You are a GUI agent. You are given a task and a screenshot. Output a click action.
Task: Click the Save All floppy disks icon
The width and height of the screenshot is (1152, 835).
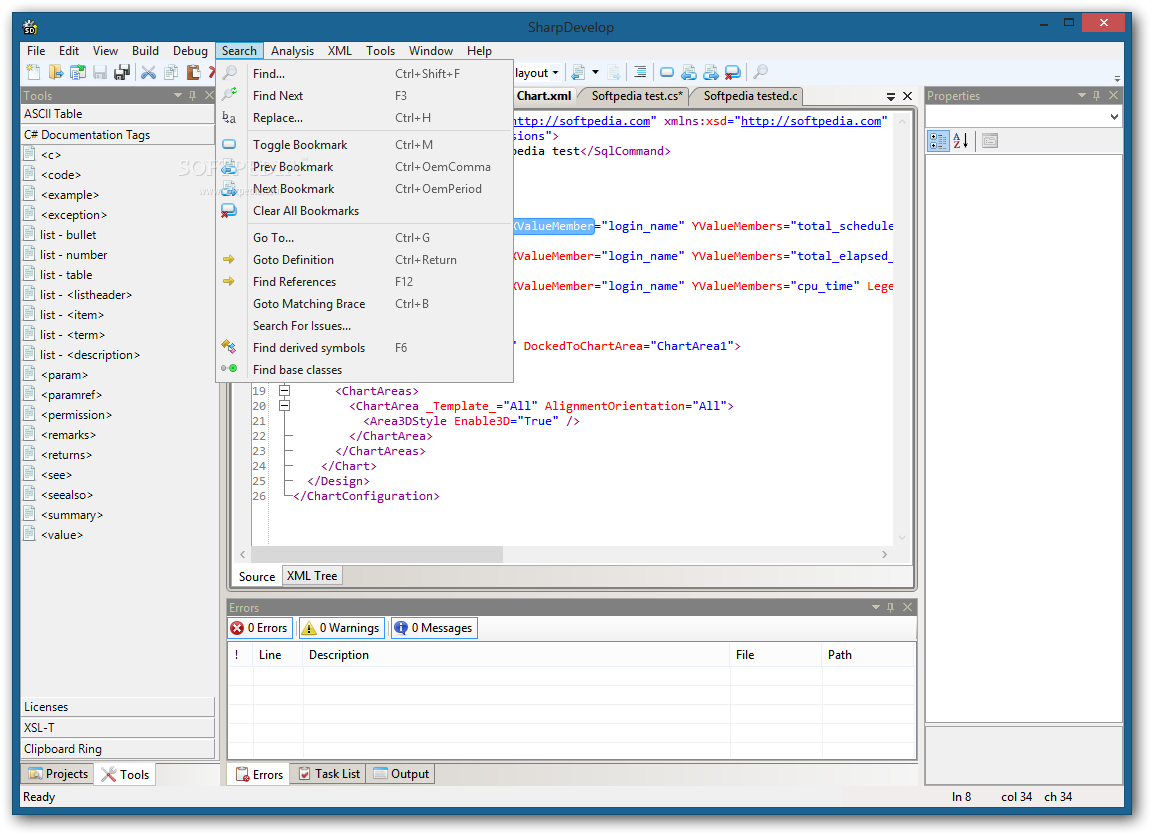(x=122, y=72)
